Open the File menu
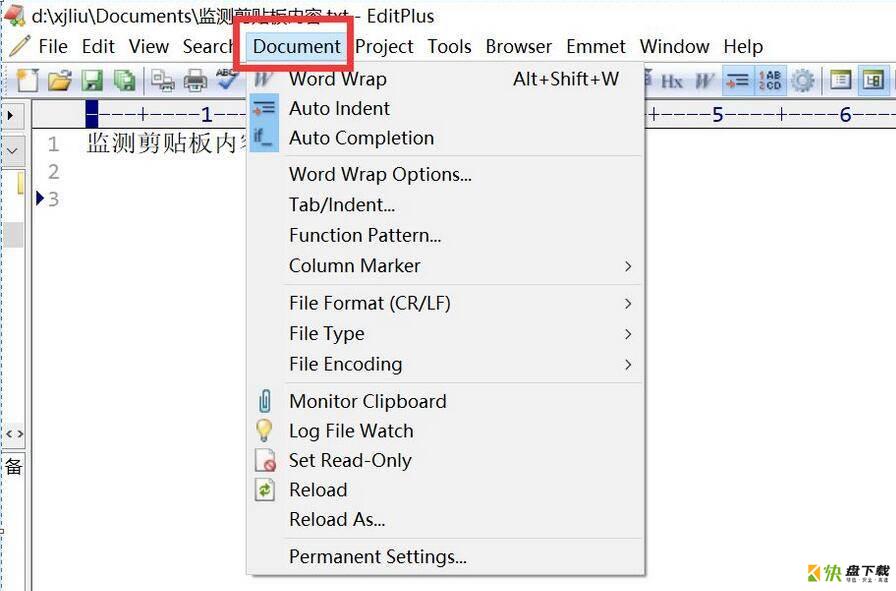This screenshot has width=896, height=591. point(53,46)
